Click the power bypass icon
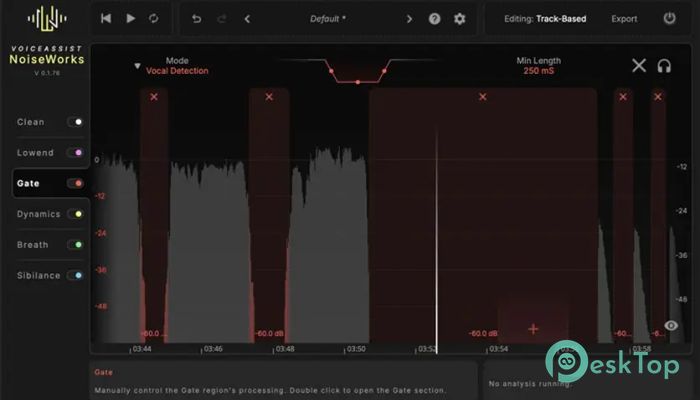 pos(669,18)
